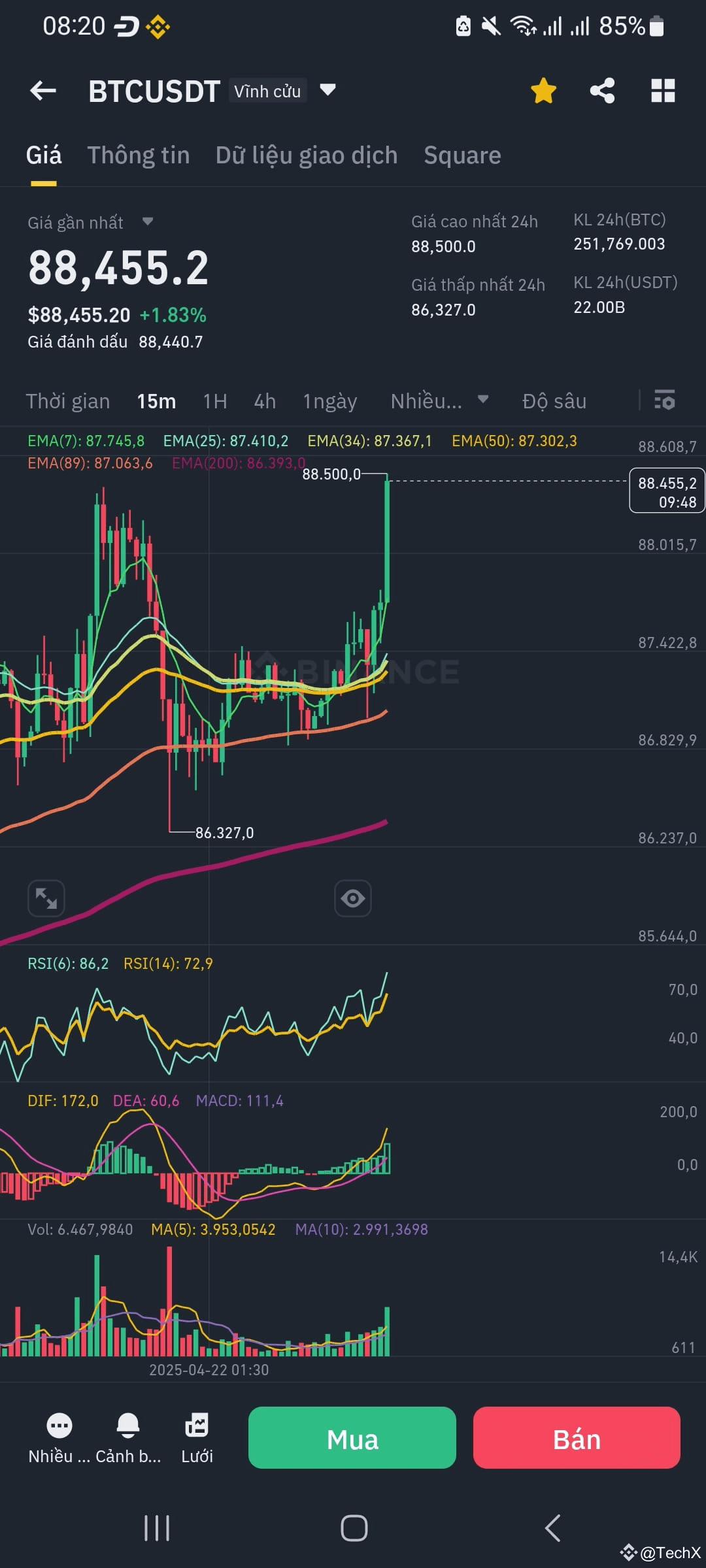Viewport: 706px width, 1568px height.
Task: Tap the MA(5) volume label
Action: [213, 1230]
